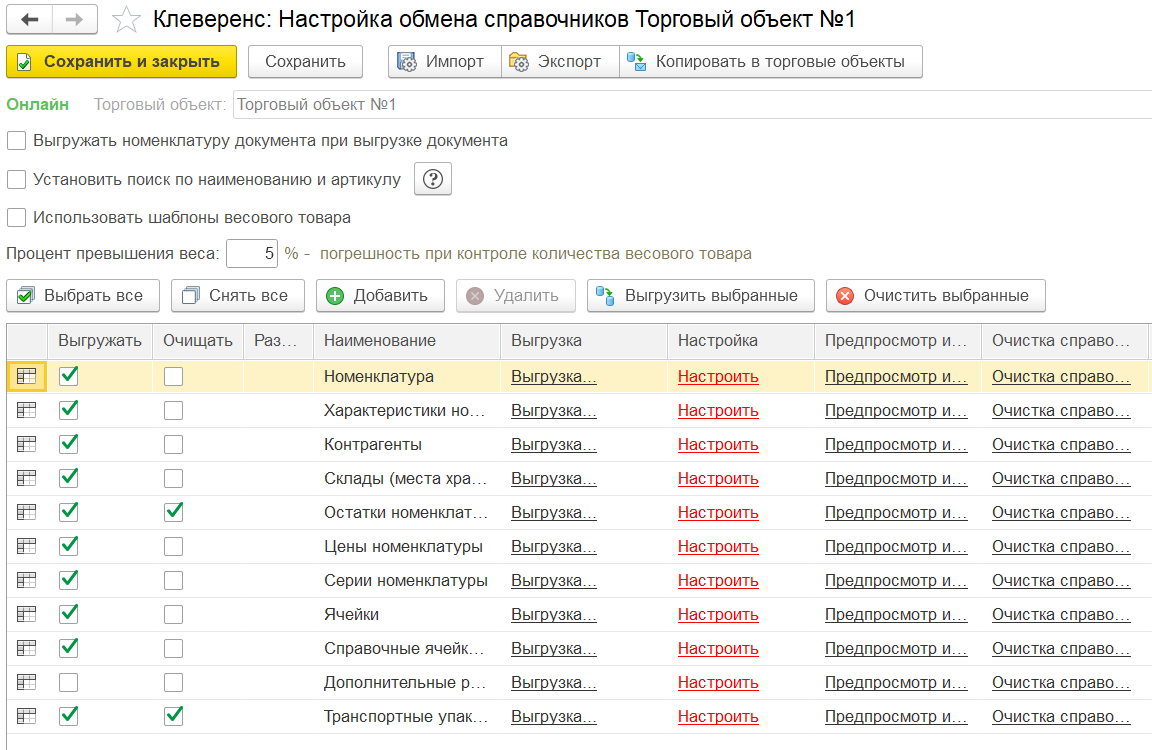The width and height of the screenshot is (1152, 750).
Task: Click Выбрать все button
Action: [x=83, y=295]
